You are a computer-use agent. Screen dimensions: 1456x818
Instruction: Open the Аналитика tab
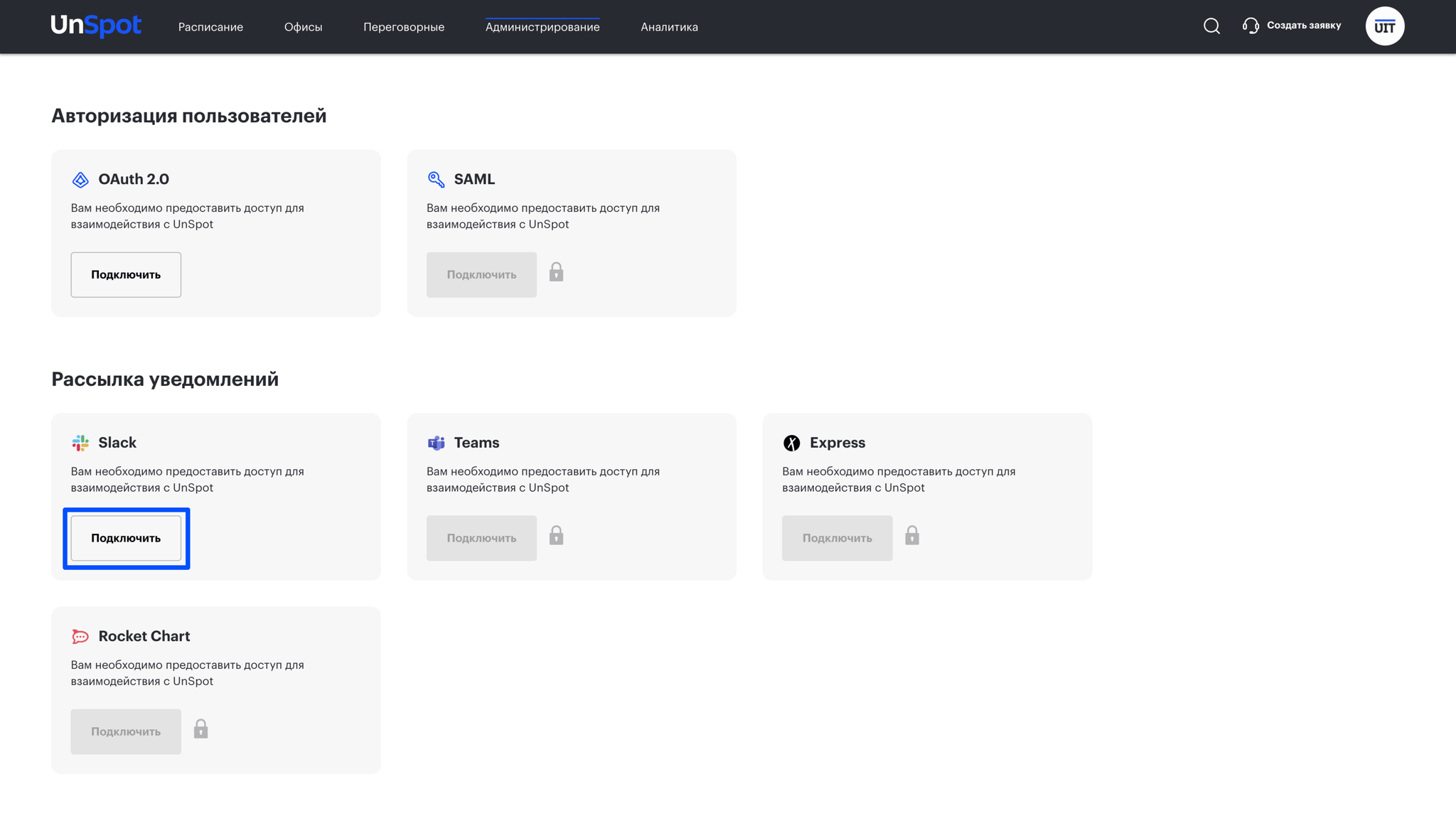[x=669, y=27]
